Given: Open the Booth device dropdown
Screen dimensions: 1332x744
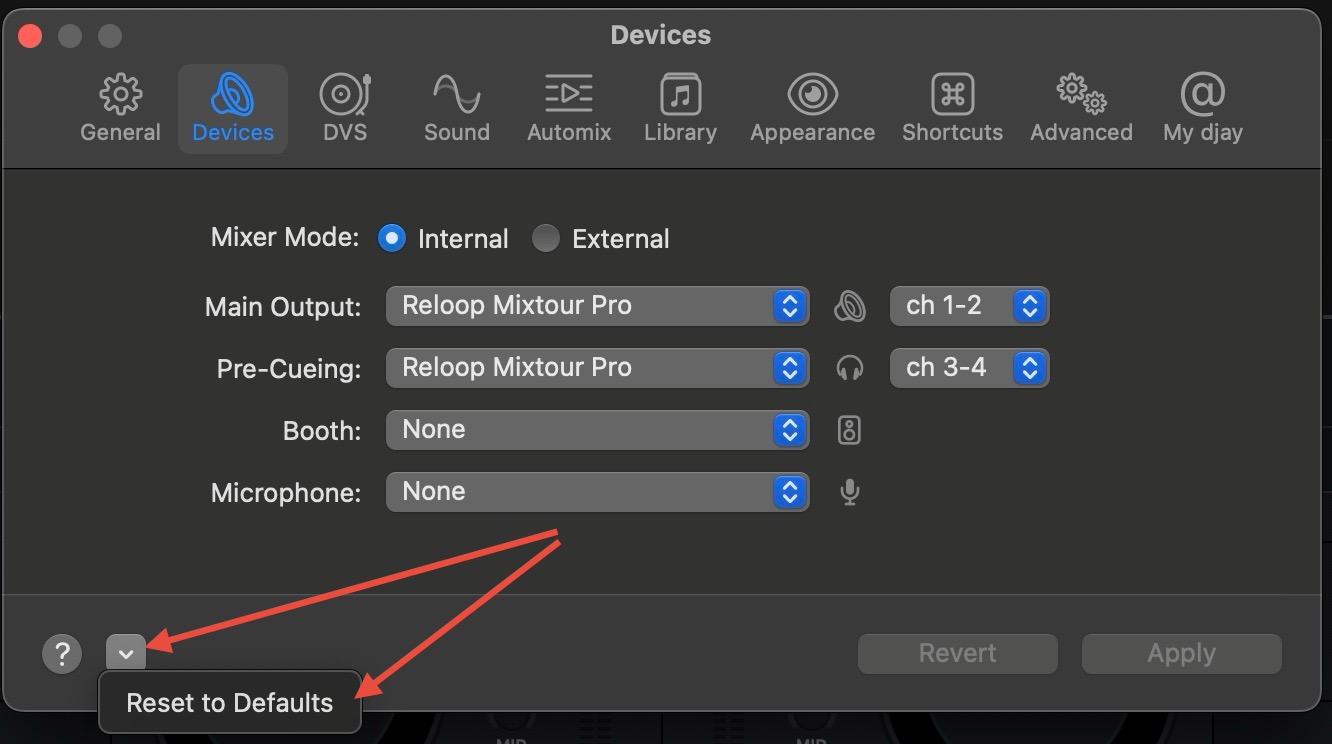Looking at the screenshot, I should pos(597,430).
